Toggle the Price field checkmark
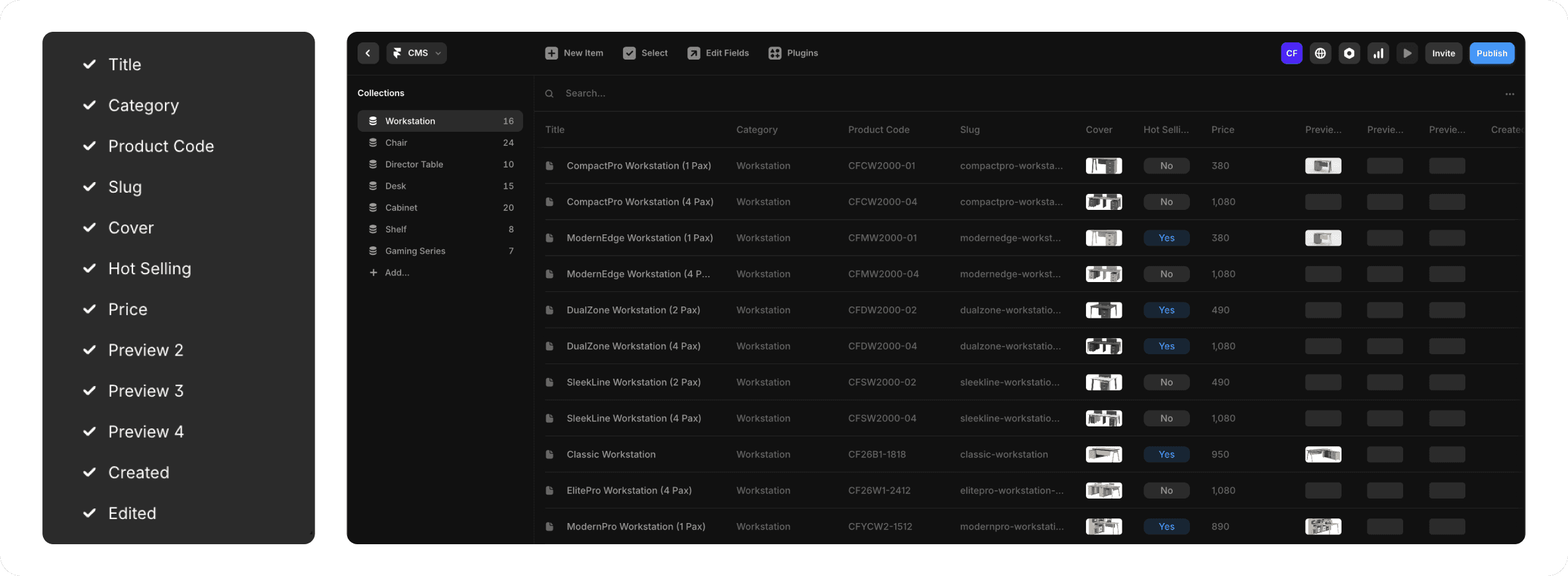The height and width of the screenshot is (576, 1568). click(89, 309)
